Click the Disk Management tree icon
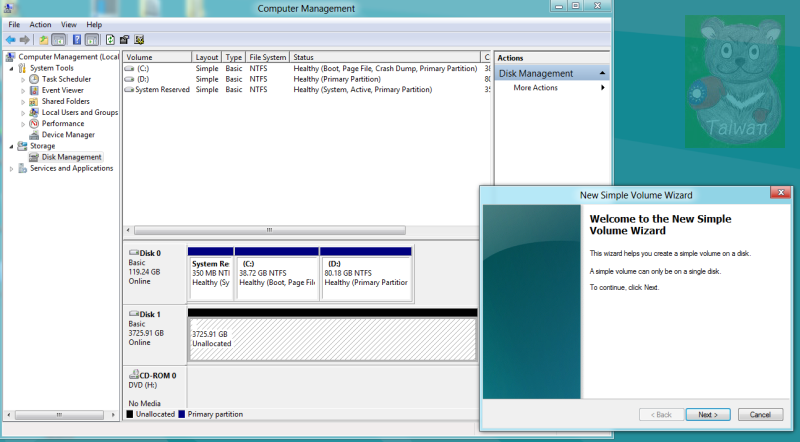 pos(34,157)
